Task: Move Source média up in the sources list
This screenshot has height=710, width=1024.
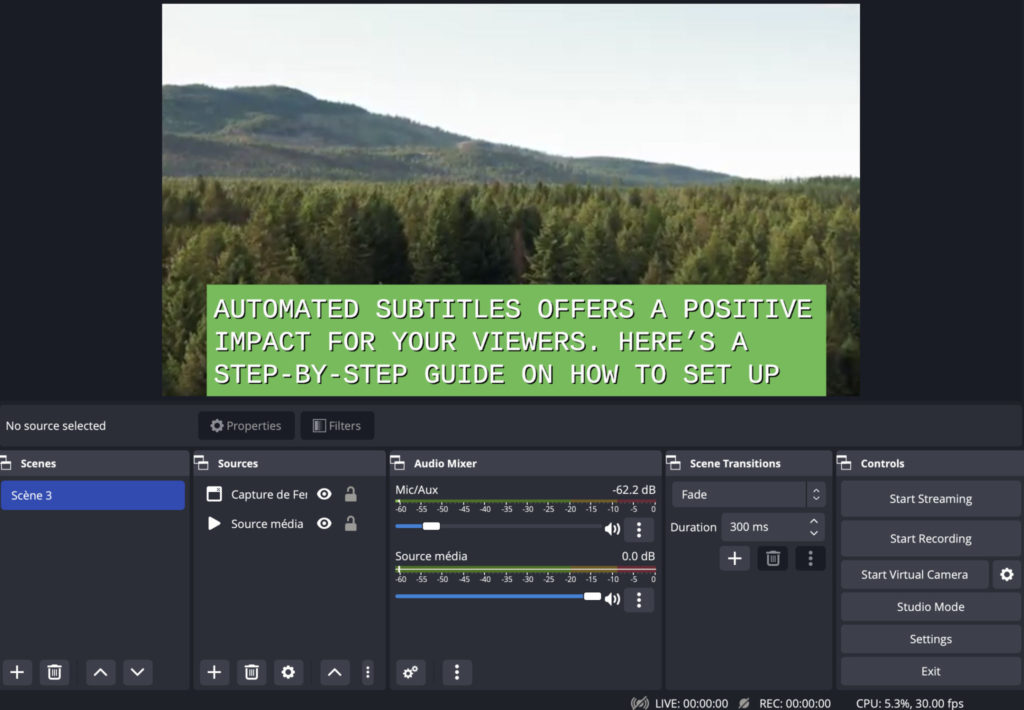Action: pyautogui.click(x=334, y=672)
